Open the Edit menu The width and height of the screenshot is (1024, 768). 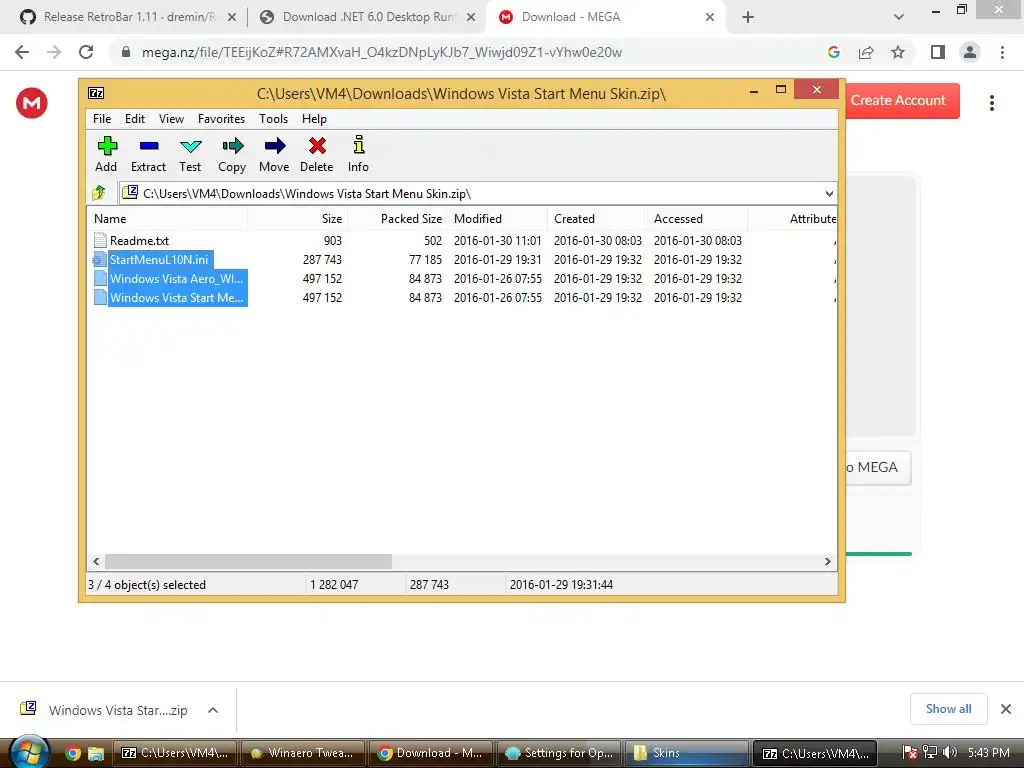(x=135, y=119)
